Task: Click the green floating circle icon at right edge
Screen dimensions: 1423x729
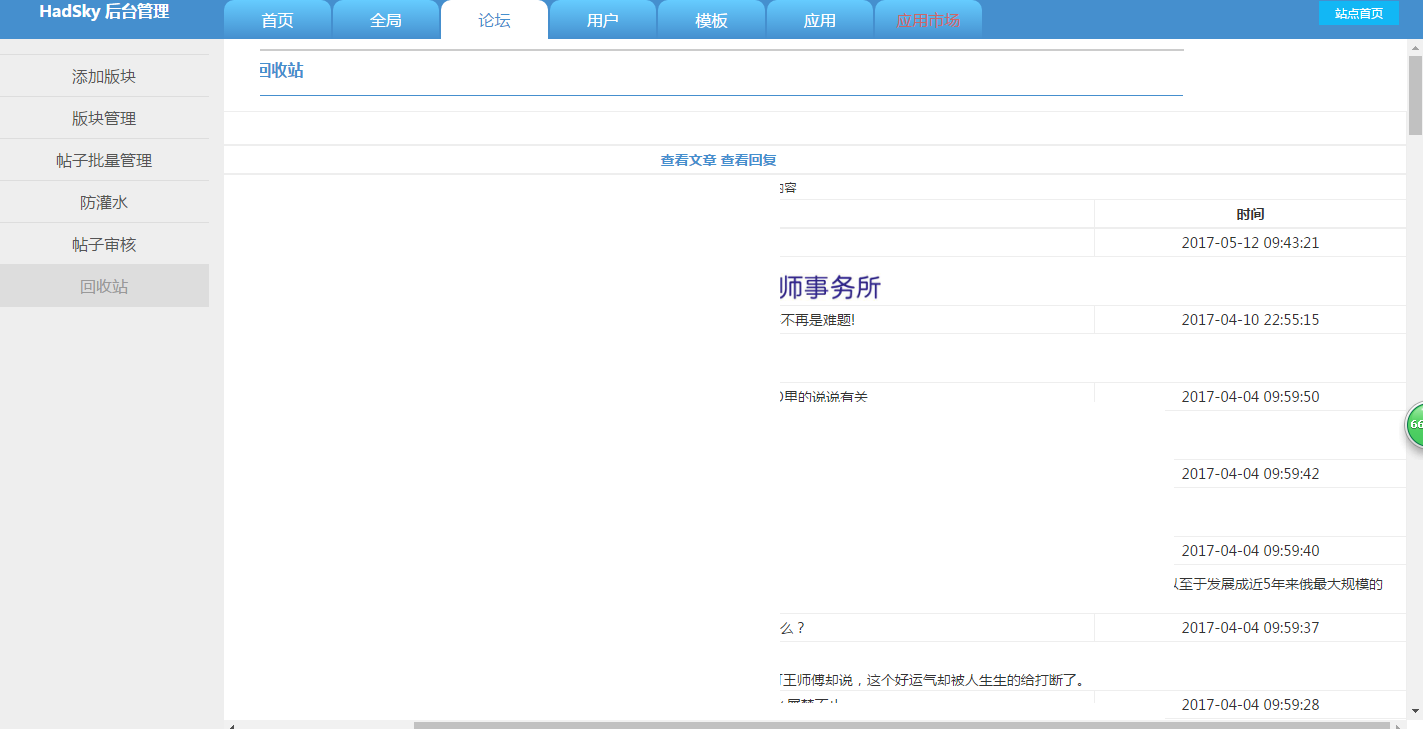Action: coord(1414,425)
